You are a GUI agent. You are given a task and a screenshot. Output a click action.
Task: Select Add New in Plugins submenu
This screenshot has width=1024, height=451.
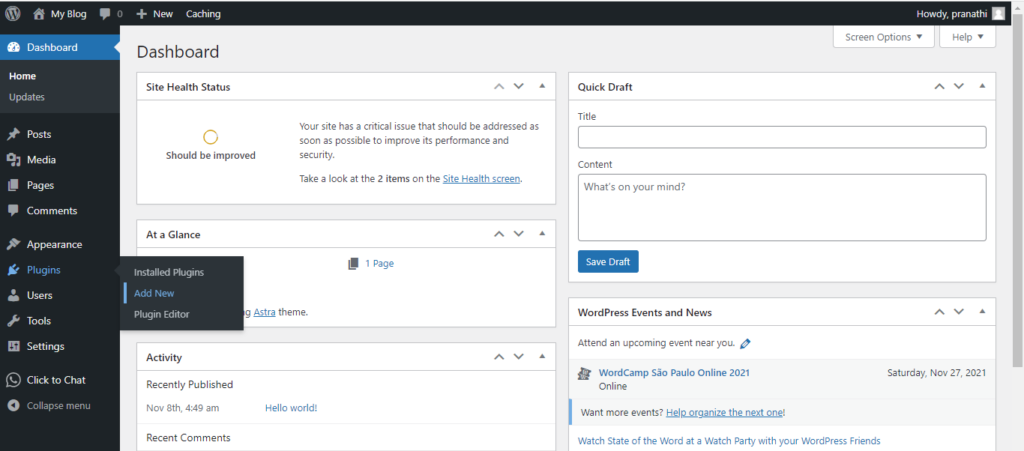click(154, 293)
